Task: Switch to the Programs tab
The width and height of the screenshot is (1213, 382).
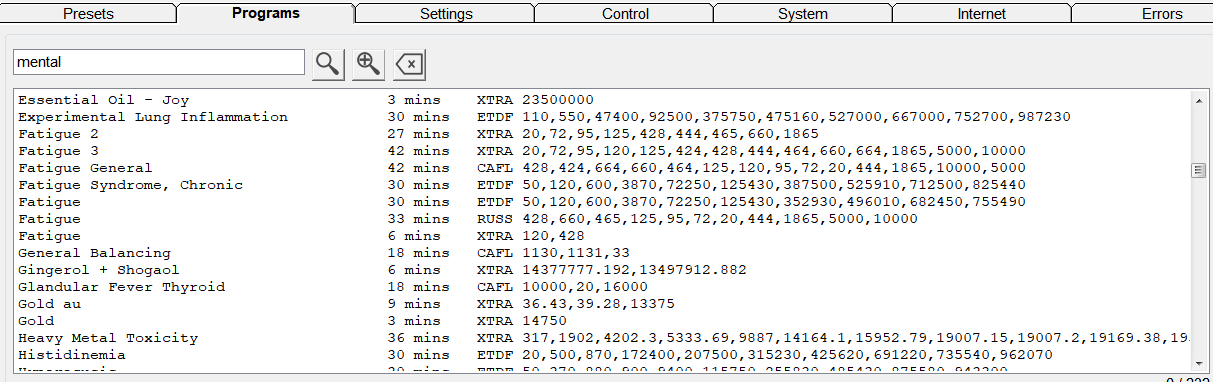Action: pos(265,13)
